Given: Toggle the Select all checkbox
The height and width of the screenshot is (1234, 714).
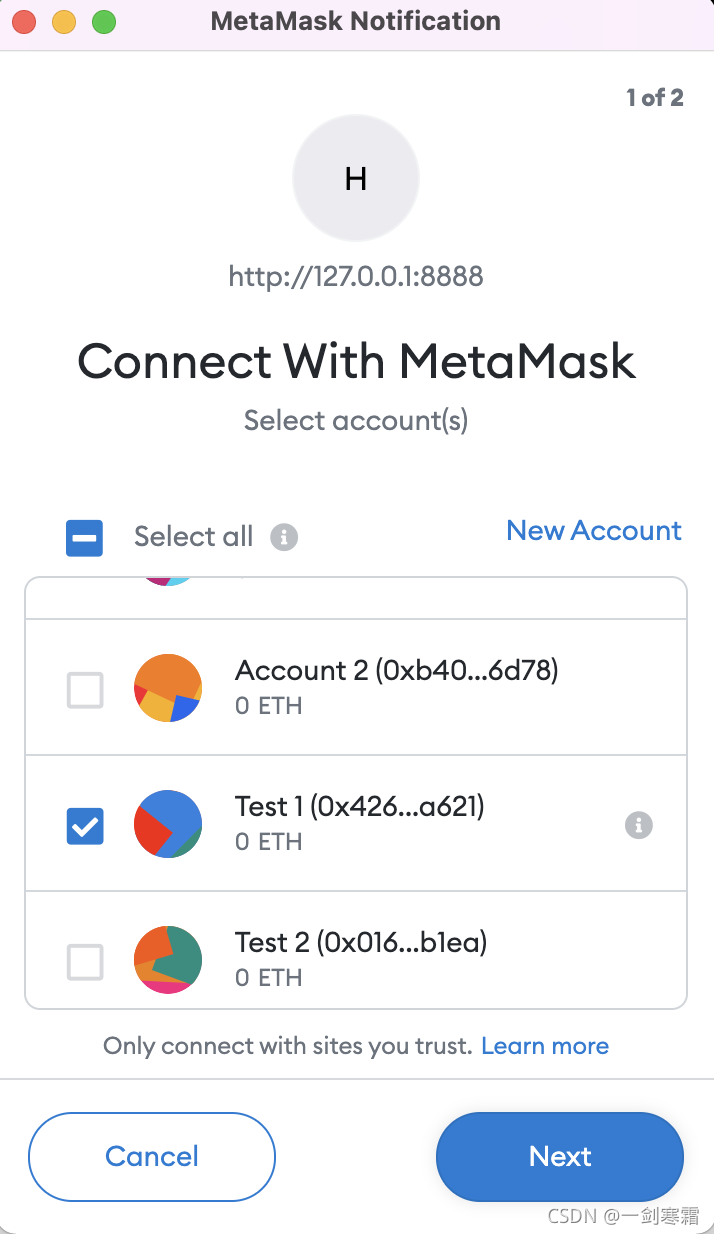Looking at the screenshot, I should click(x=85, y=538).
